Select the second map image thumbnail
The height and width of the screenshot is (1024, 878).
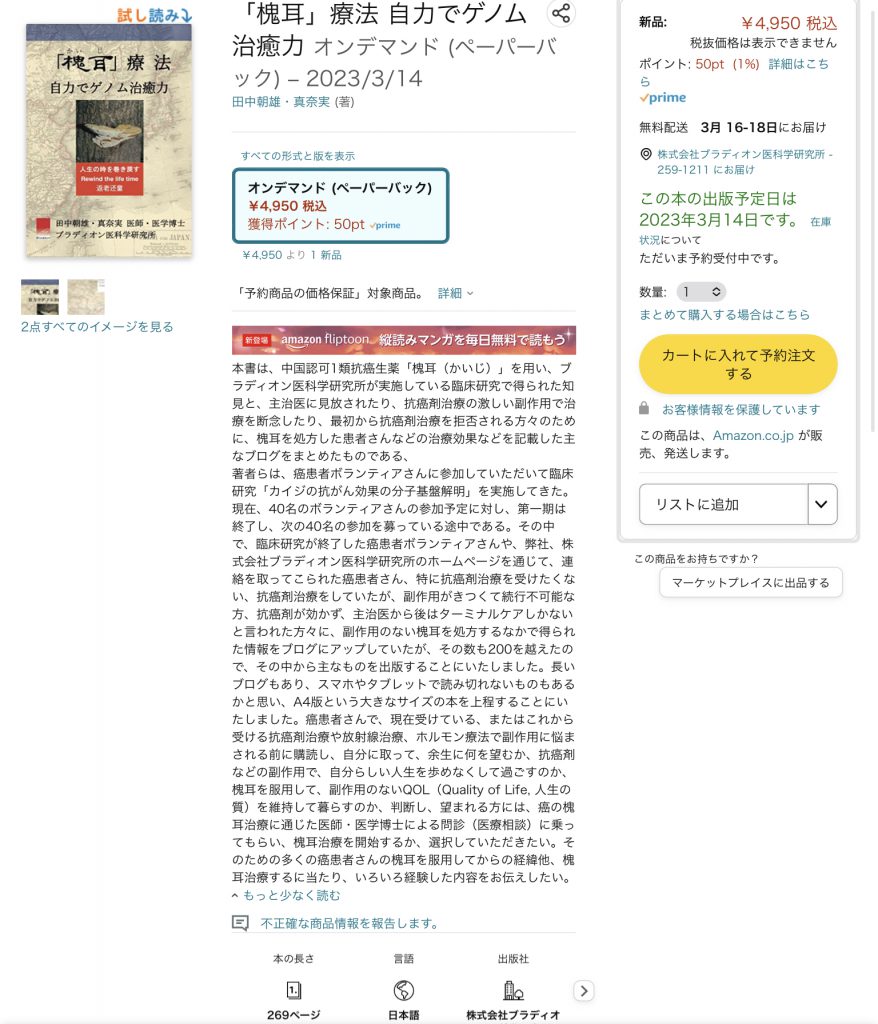tap(86, 297)
